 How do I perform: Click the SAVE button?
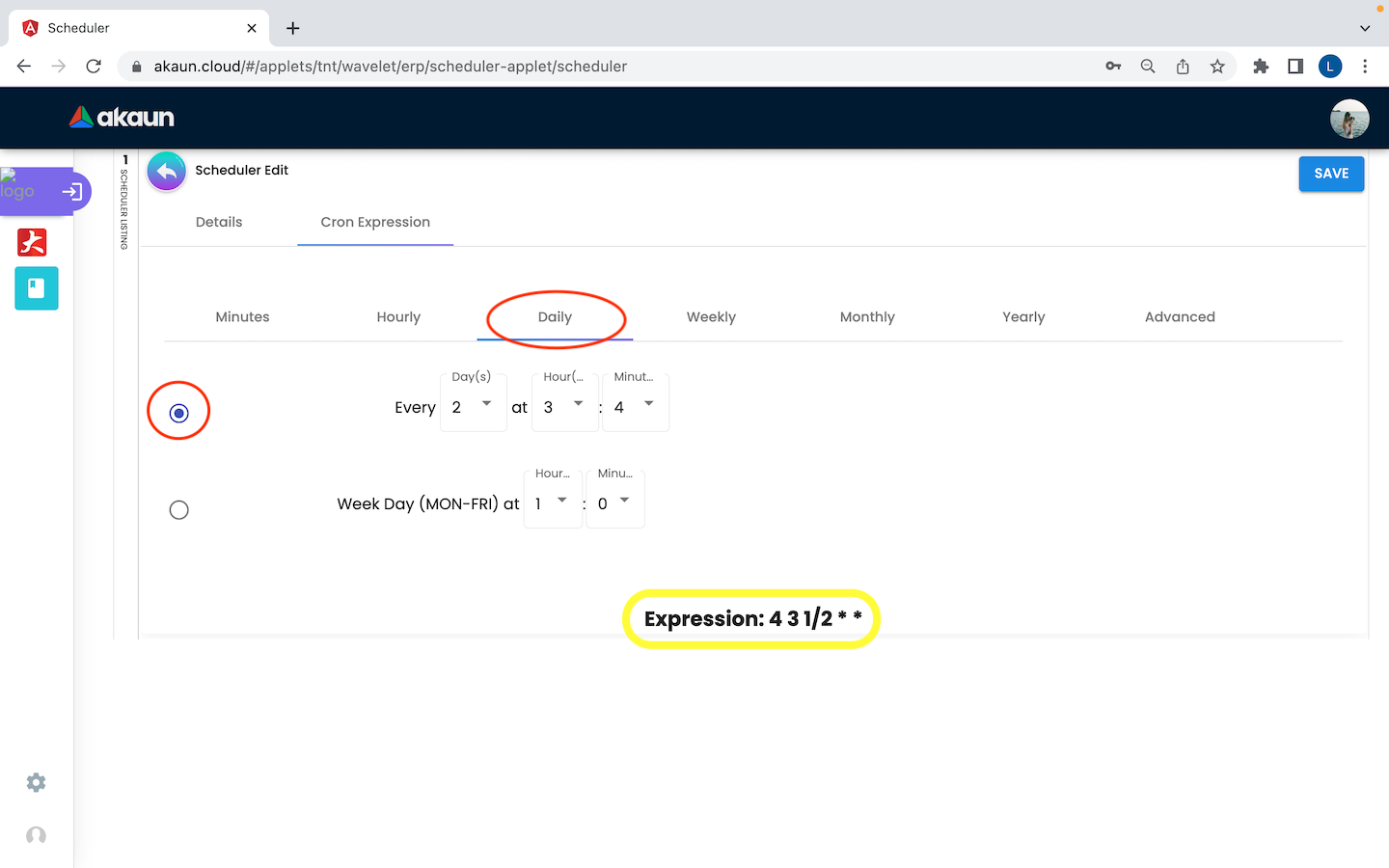(1331, 174)
